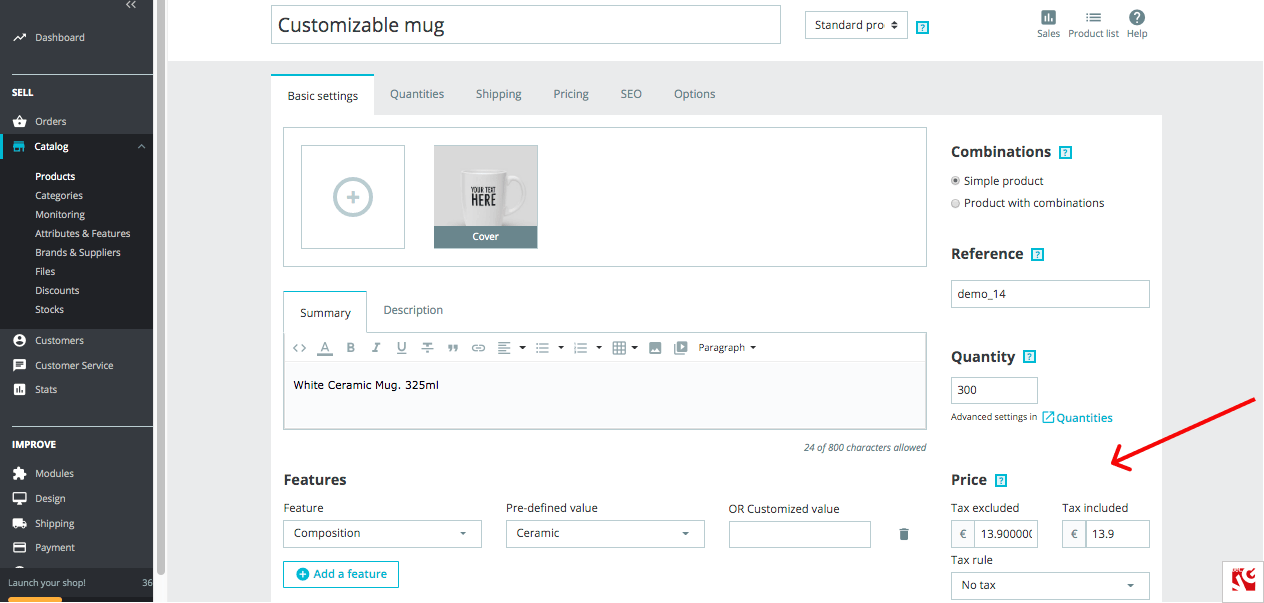Click help icon next to Combinations
The height and width of the screenshot is (603, 1264).
[x=1065, y=153]
